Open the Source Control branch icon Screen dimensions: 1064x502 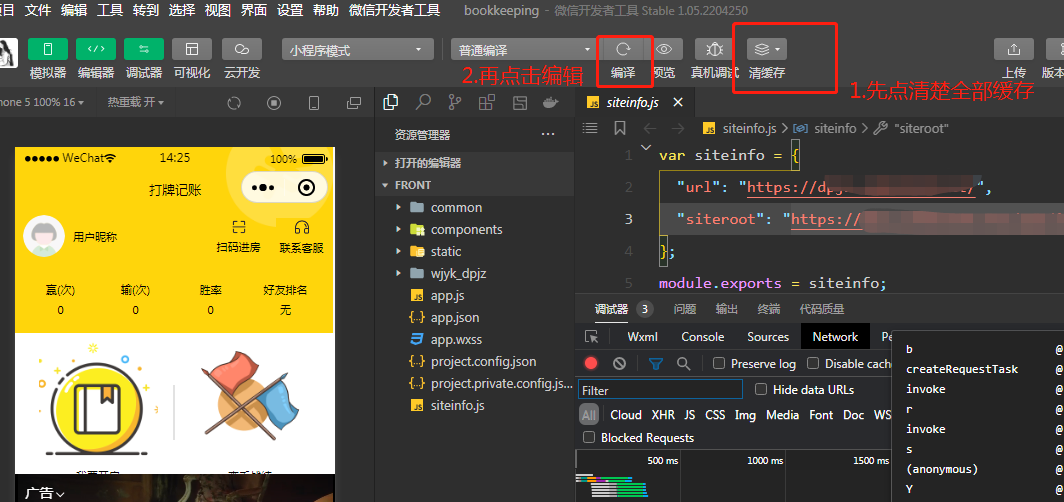click(x=455, y=102)
